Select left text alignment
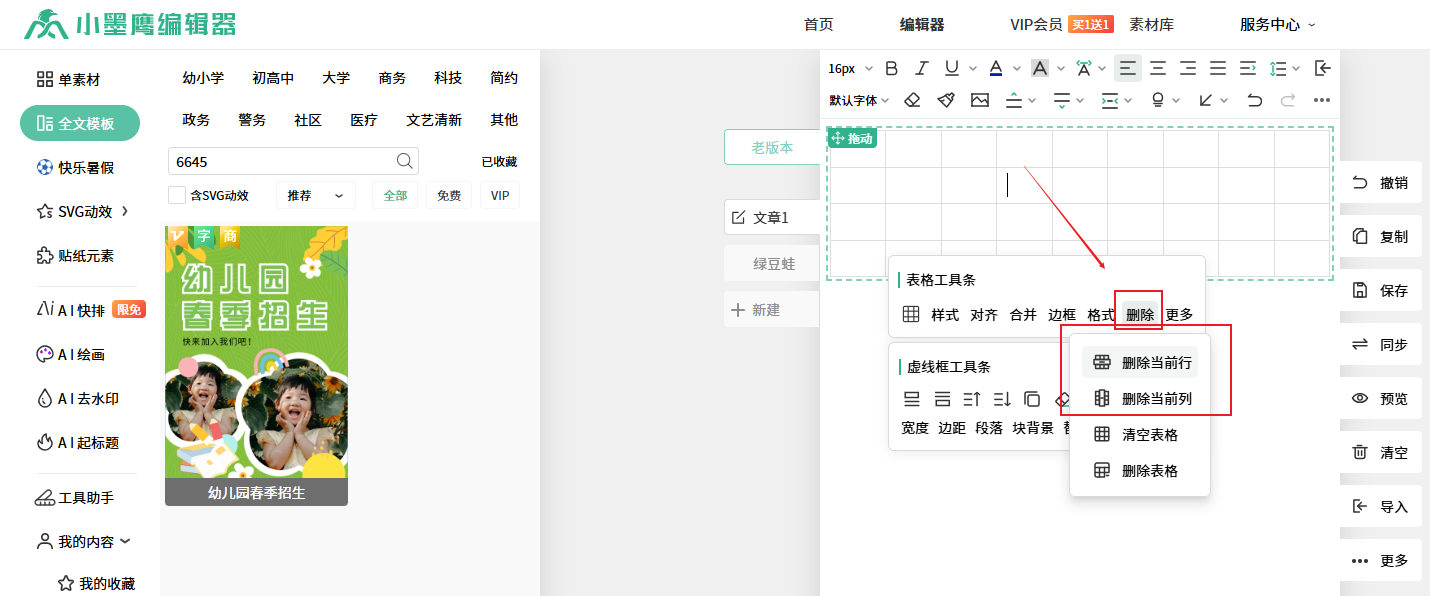 point(1128,68)
